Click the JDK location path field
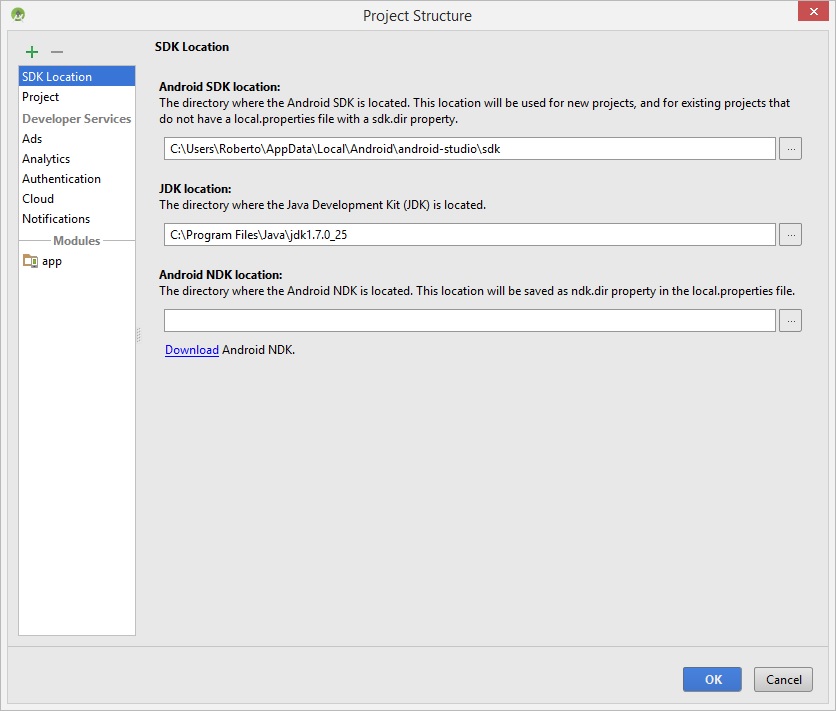This screenshot has width=836, height=711. click(470, 234)
